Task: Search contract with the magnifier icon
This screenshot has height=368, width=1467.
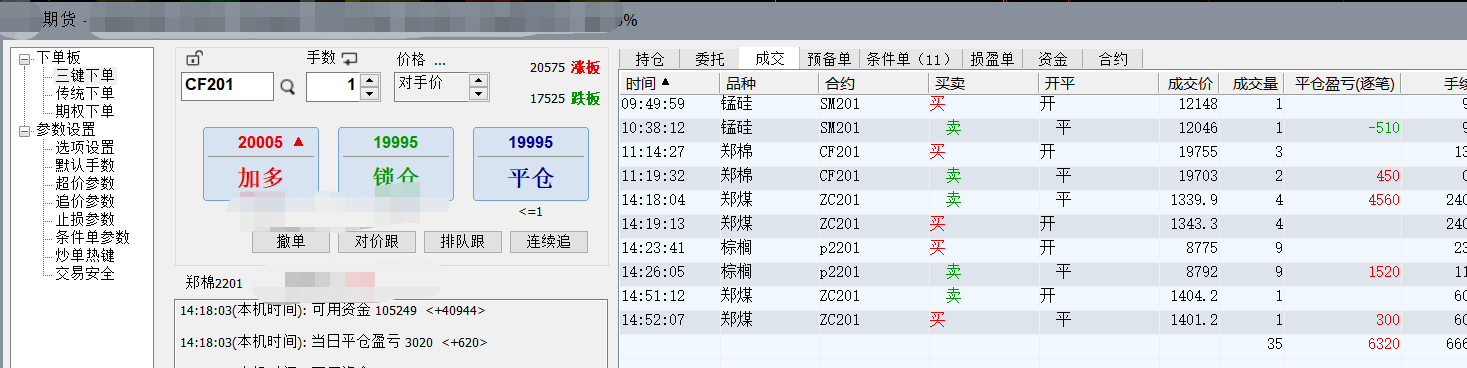Action: (x=288, y=87)
